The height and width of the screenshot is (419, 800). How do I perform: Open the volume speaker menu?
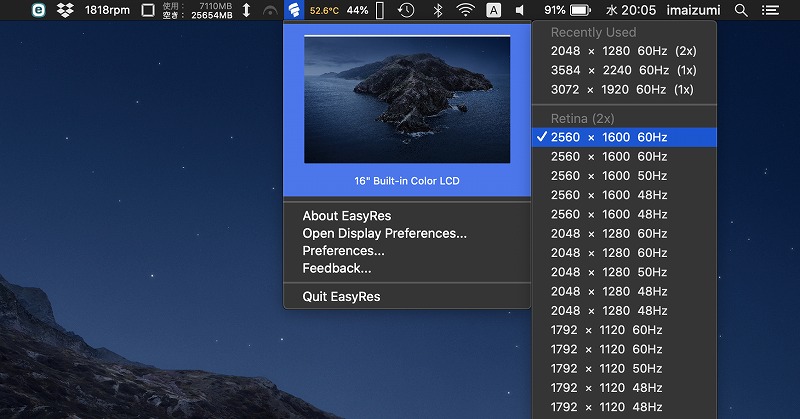(x=519, y=10)
